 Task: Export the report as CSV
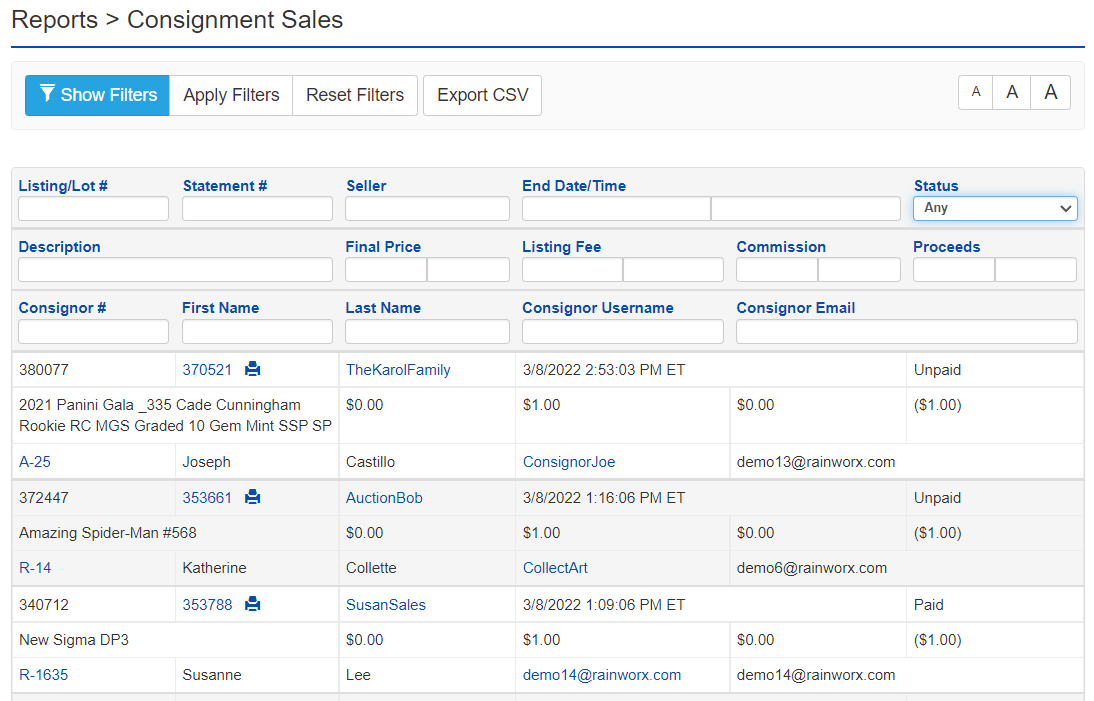pos(482,95)
